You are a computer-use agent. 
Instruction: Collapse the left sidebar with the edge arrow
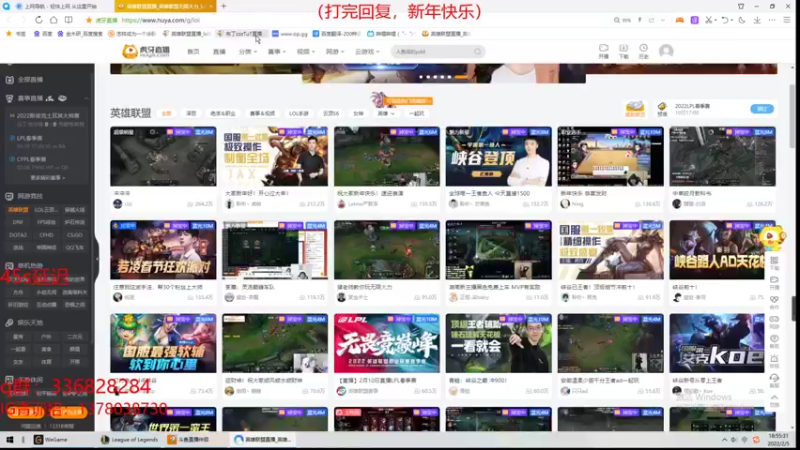(x=97, y=259)
